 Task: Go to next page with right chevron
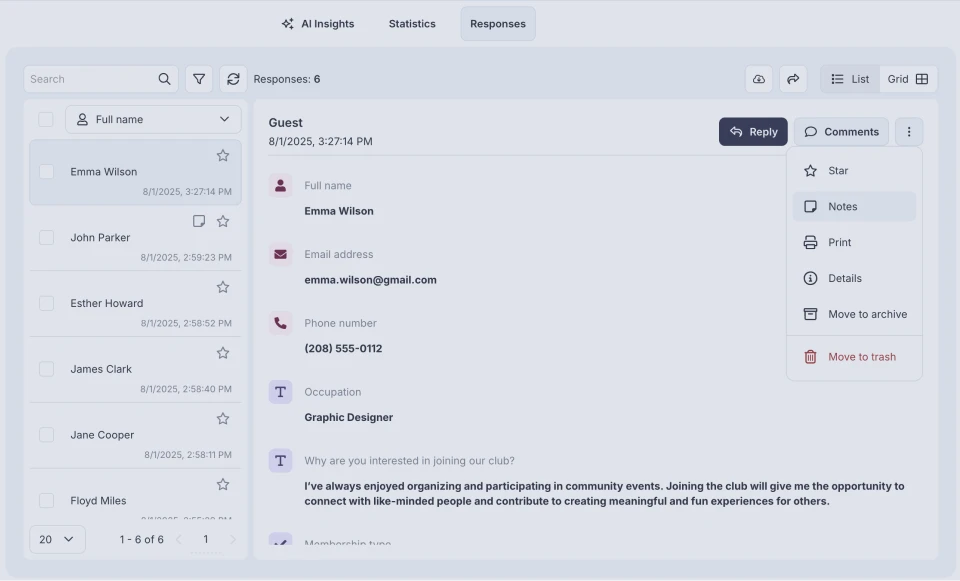point(232,539)
